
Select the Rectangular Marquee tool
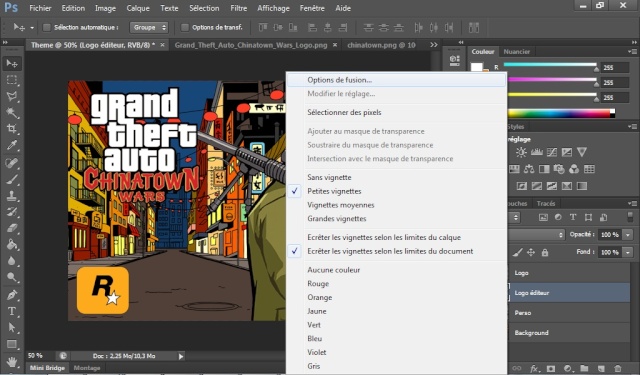pyautogui.click(x=12, y=80)
